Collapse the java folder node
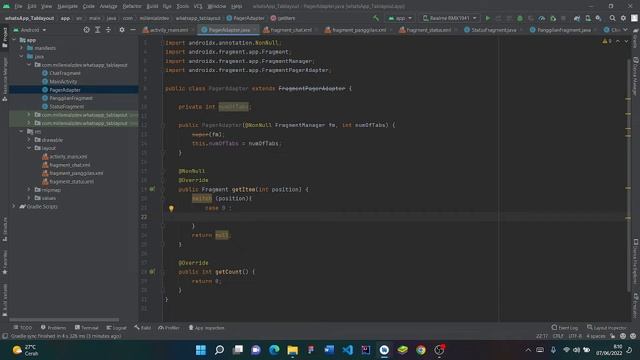Viewport: 640px width, 360px height. [x=22, y=56]
